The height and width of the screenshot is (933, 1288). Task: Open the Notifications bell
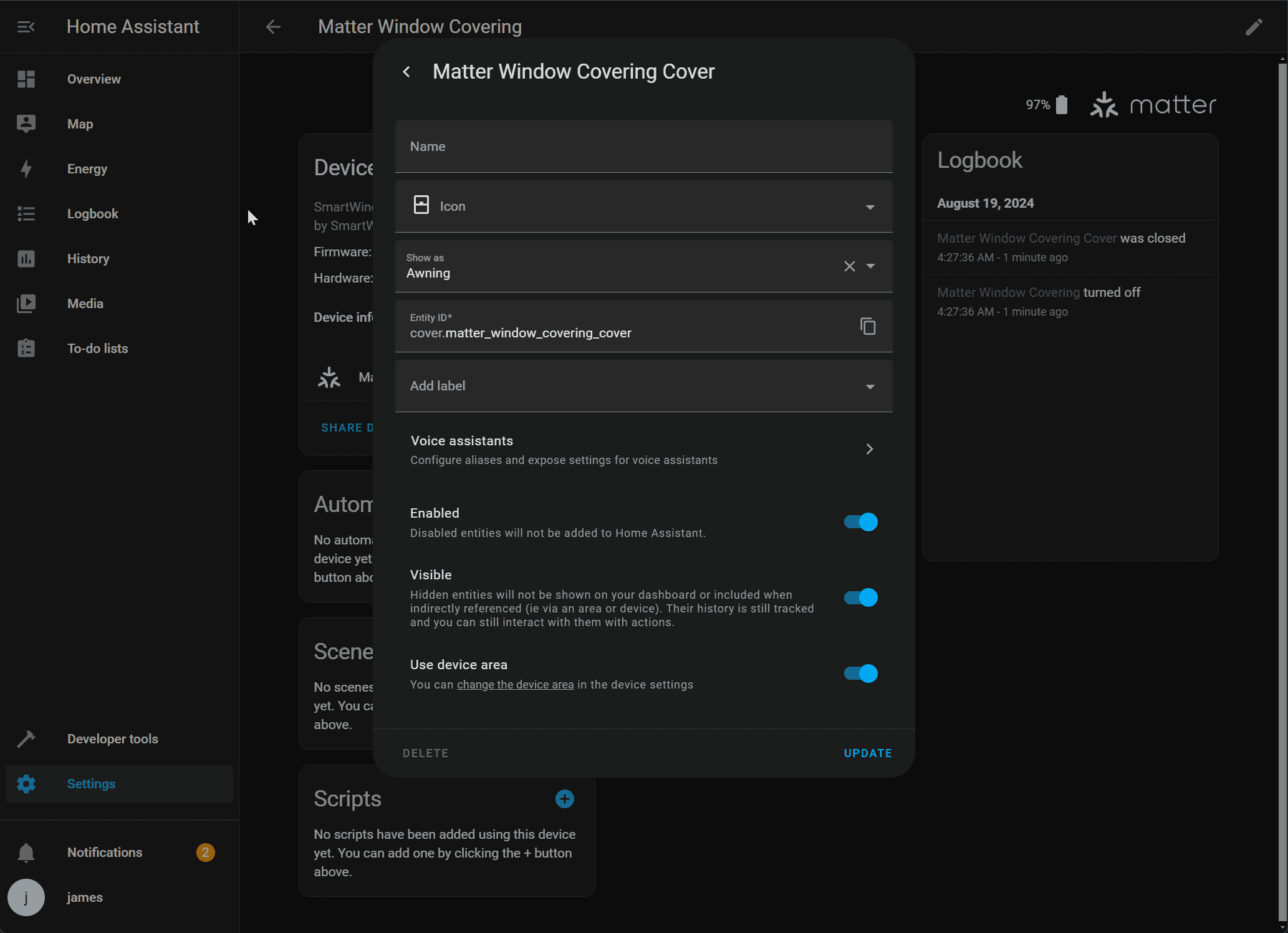point(26,853)
